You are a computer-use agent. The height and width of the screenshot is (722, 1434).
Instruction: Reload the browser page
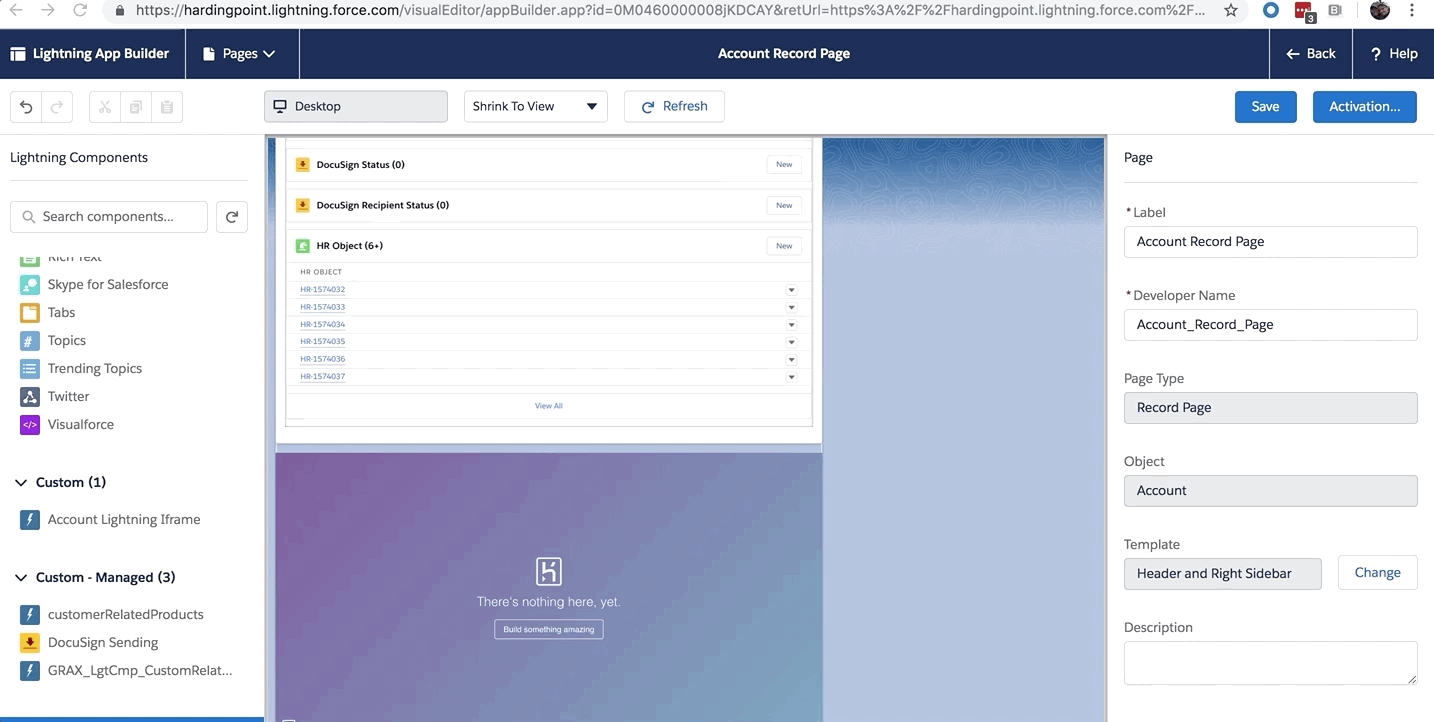81,11
